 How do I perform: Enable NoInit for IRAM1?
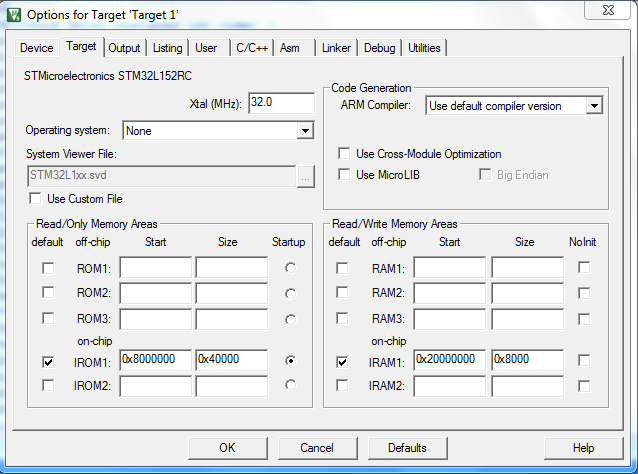(x=584, y=360)
